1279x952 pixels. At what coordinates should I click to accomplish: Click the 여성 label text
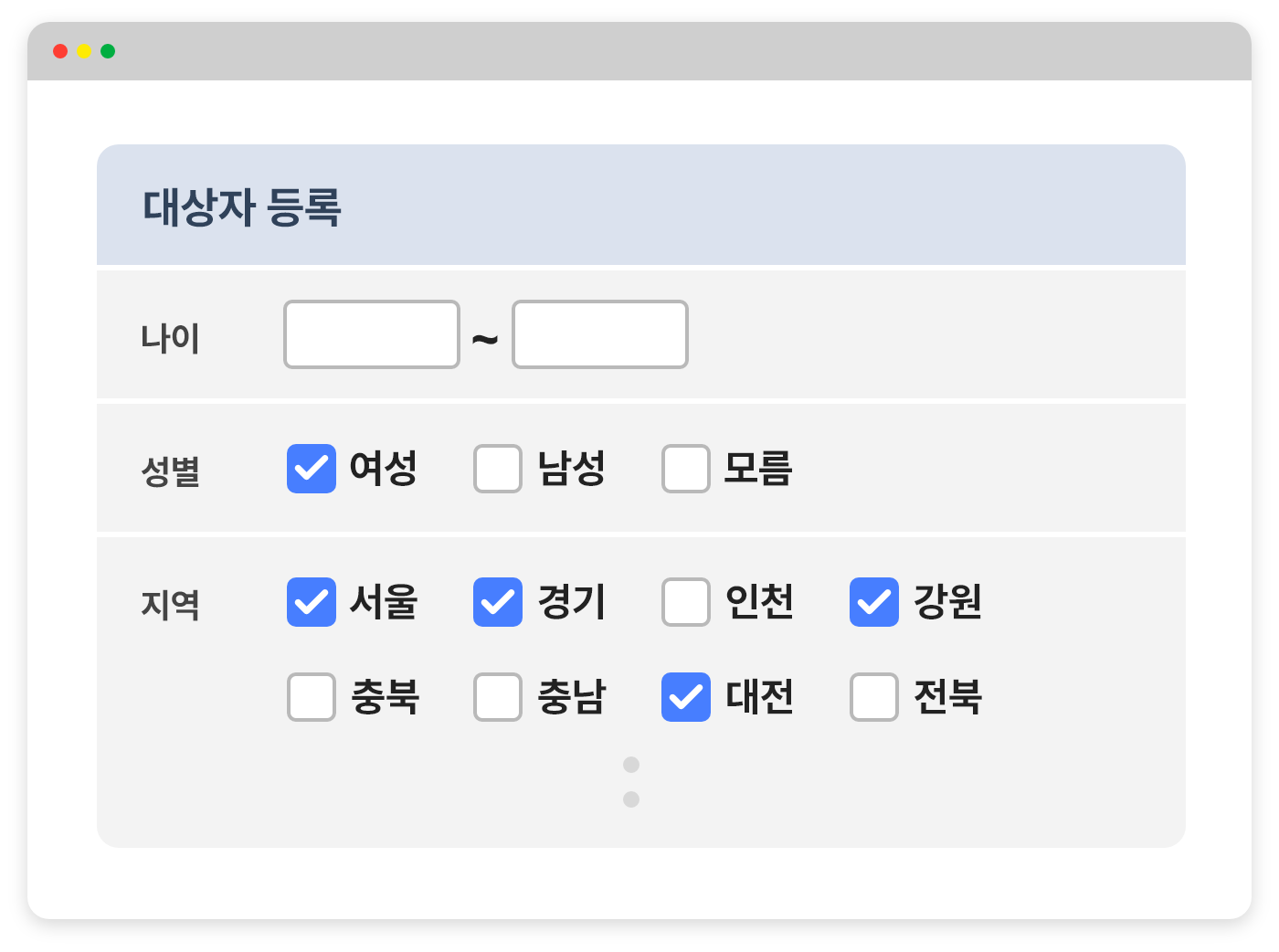384,469
